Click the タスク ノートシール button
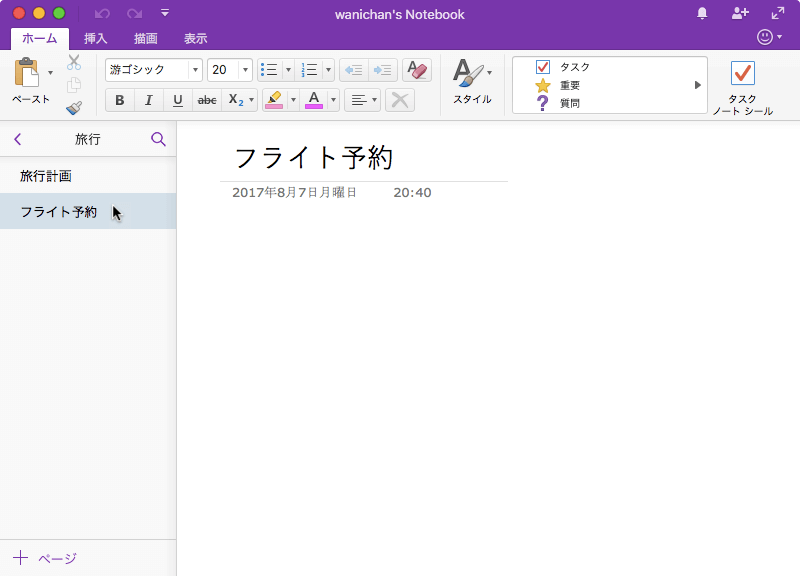The width and height of the screenshot is (800, 576). (742, 88)
